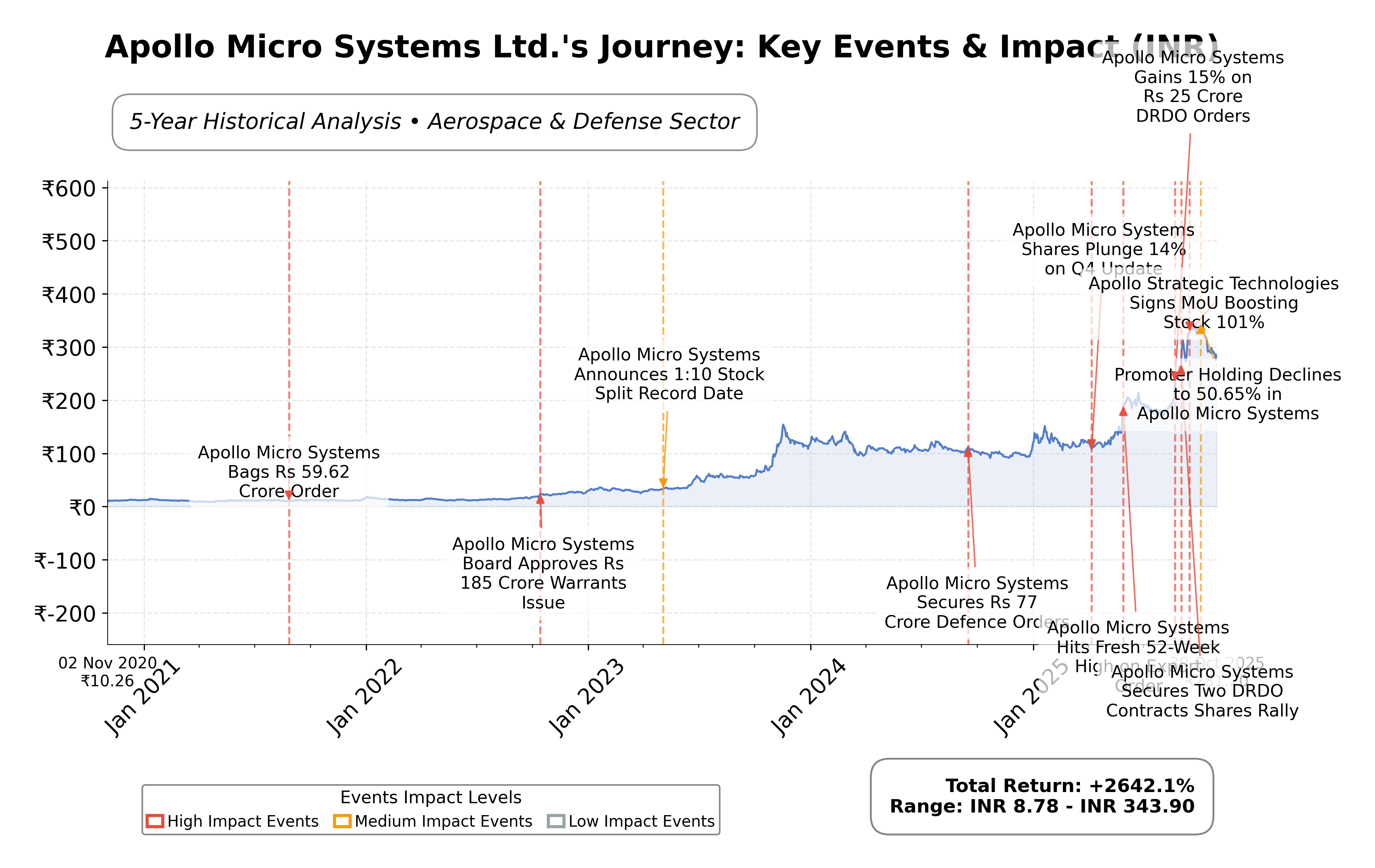Click the orange triangle marker near the ₹330 peak
The image size is (1375, 868).
point(1201,329)
